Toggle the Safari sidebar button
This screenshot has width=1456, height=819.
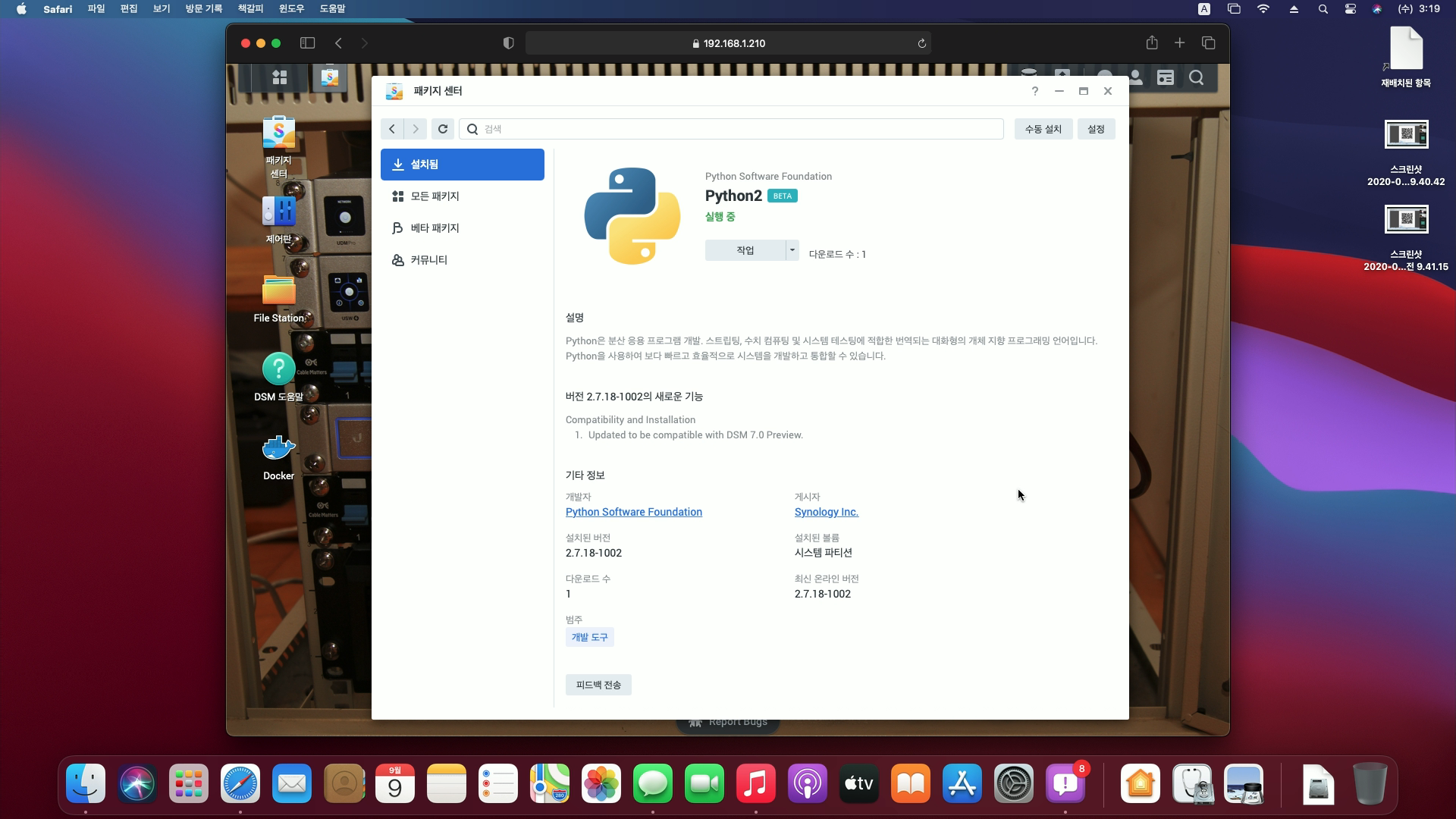pos(307,43)
